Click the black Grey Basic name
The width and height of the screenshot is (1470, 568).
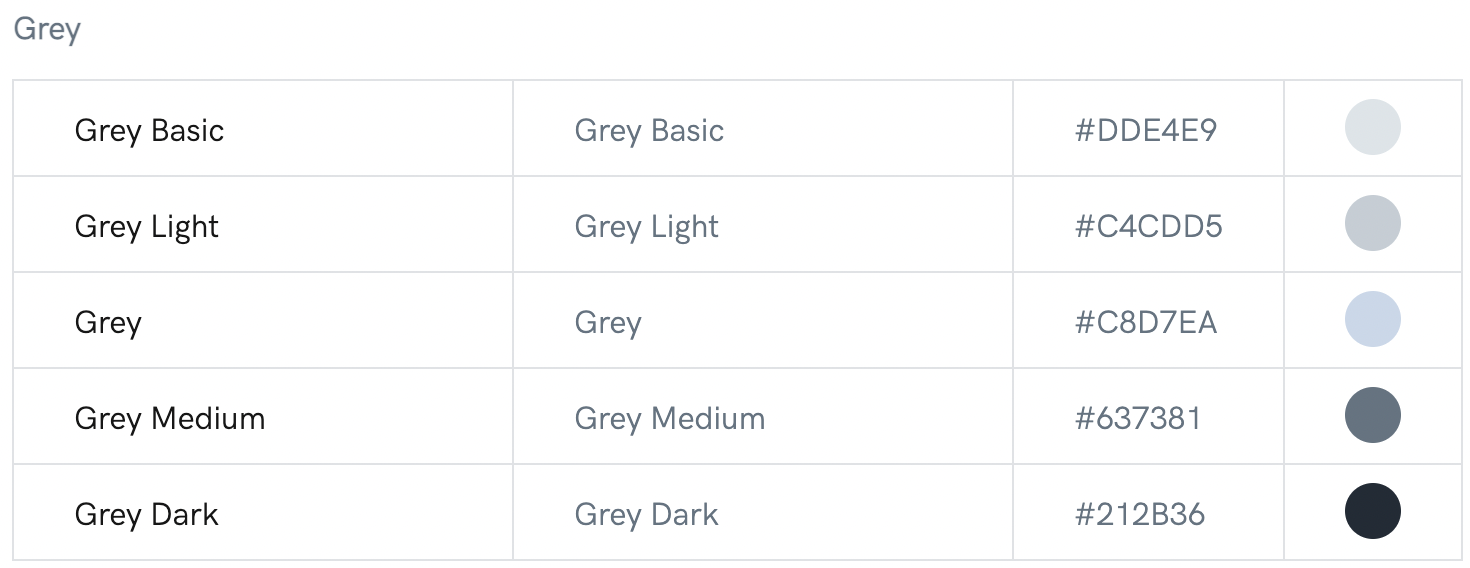tap(149, 130)
